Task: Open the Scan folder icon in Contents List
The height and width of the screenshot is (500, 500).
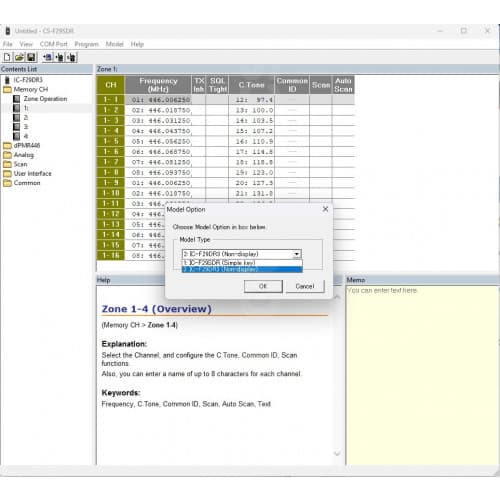Action: [x=7, y=164]
